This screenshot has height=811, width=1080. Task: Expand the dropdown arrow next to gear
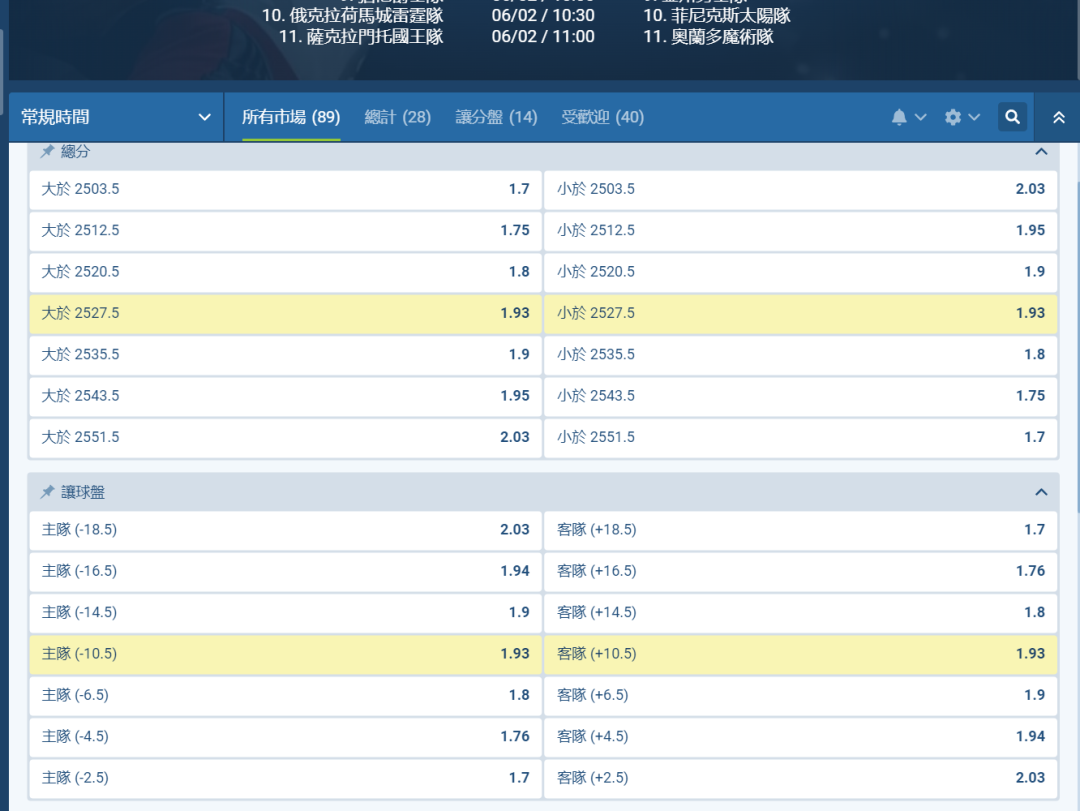(x=974, y=117)
